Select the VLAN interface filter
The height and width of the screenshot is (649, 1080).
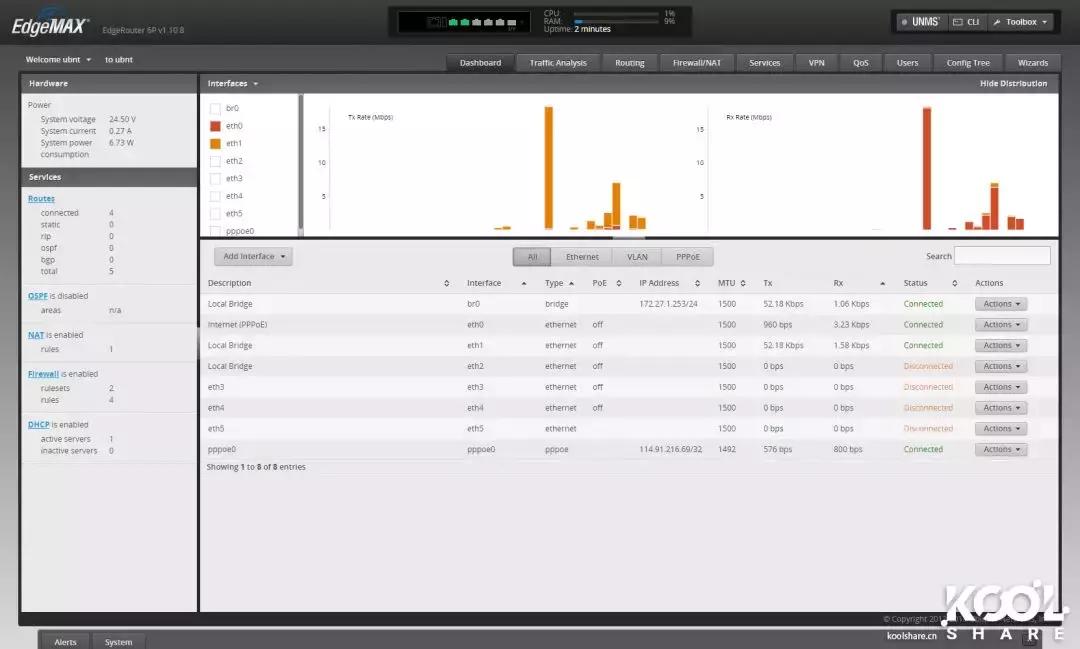(637, 257)
